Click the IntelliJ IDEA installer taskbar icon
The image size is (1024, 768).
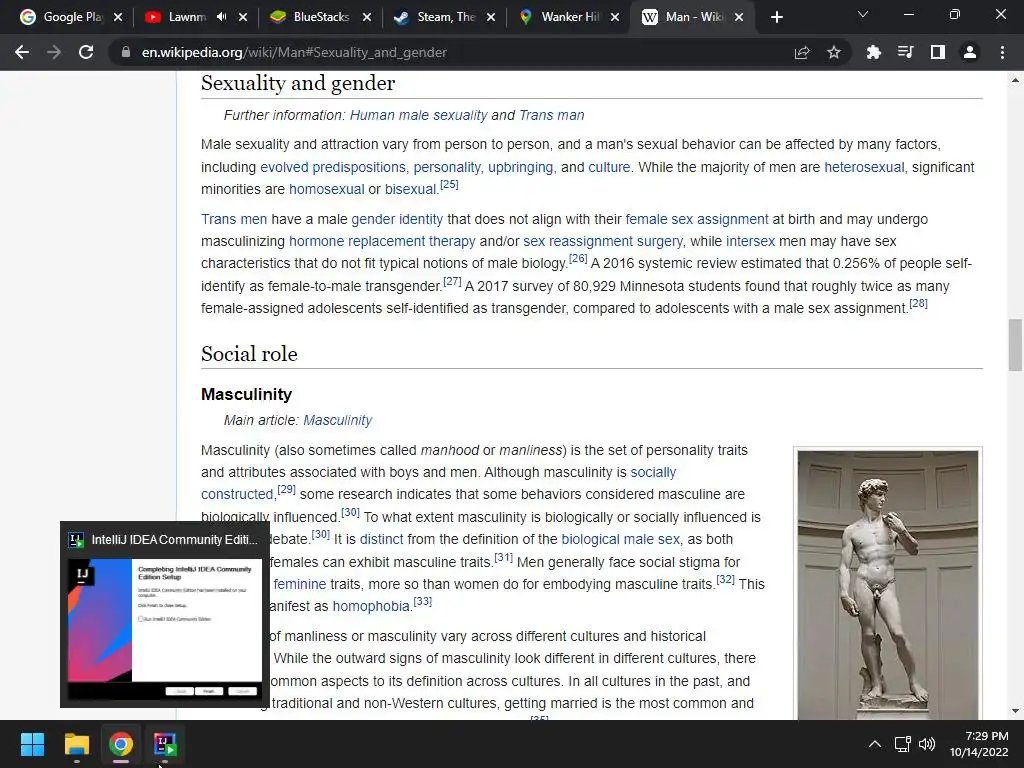pyautogui.click(x=165, y=744)
